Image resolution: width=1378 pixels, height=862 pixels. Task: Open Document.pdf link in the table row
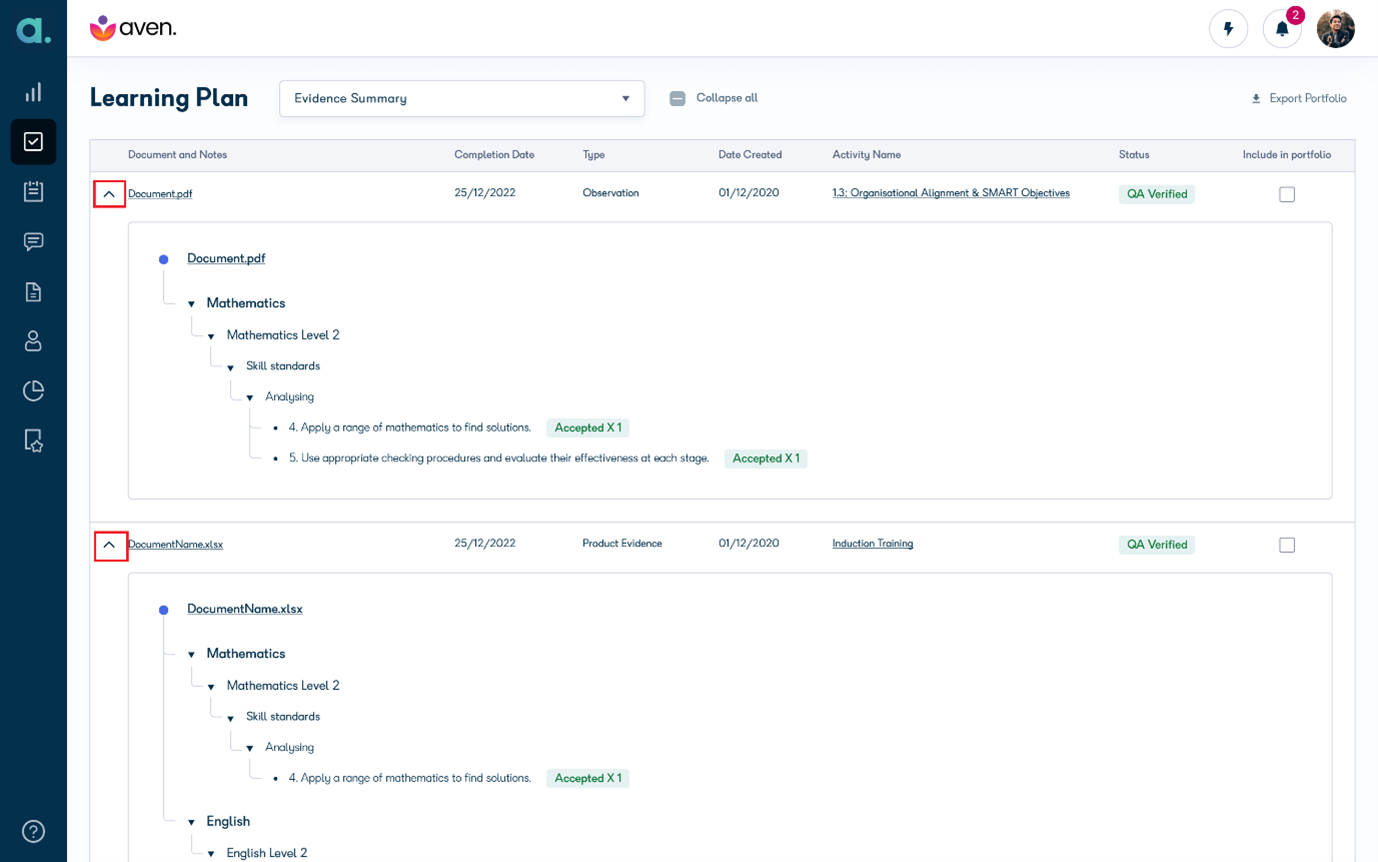tap(160, 194)
